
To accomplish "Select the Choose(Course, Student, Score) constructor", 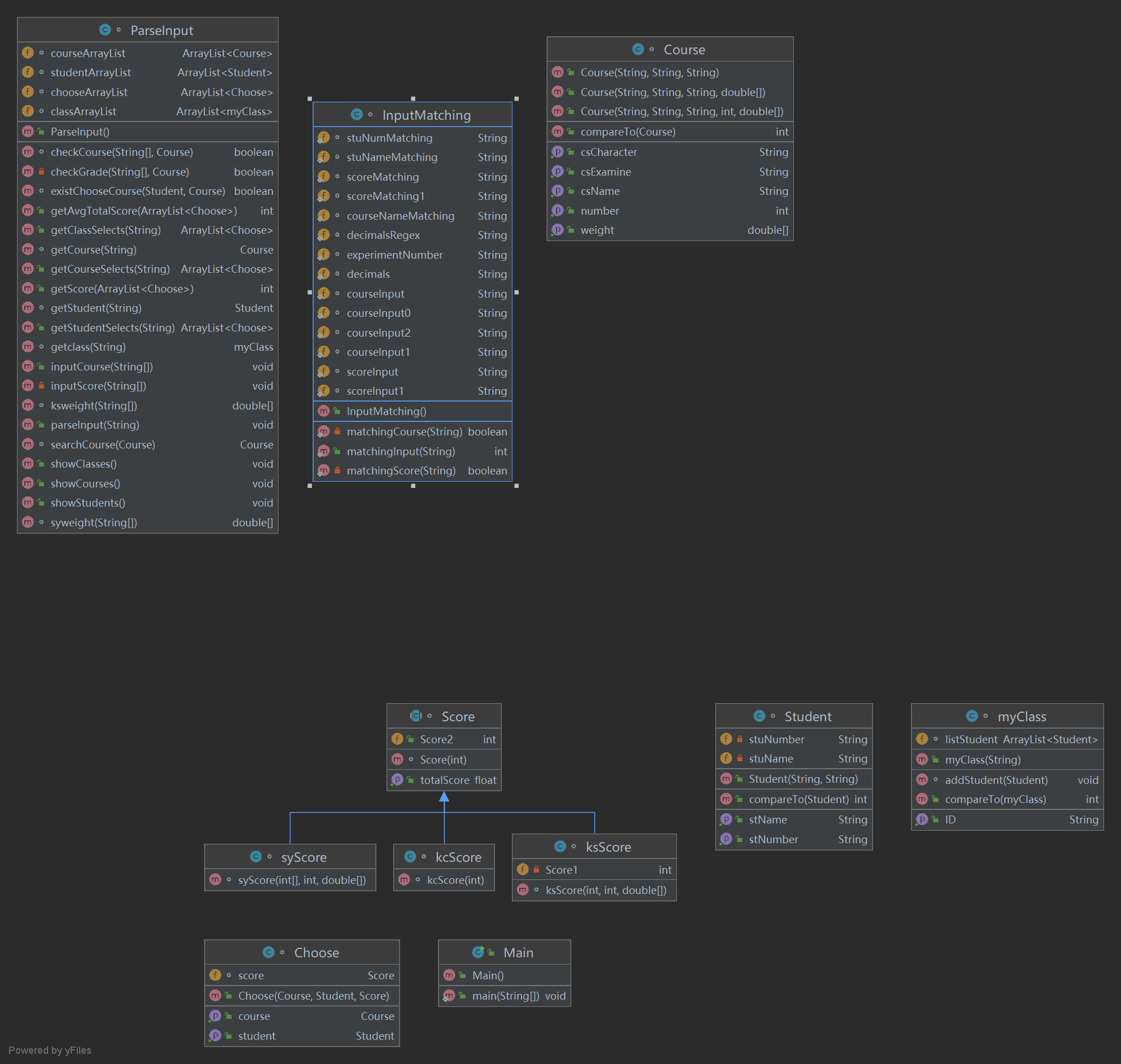I will (x=313, y=995).
